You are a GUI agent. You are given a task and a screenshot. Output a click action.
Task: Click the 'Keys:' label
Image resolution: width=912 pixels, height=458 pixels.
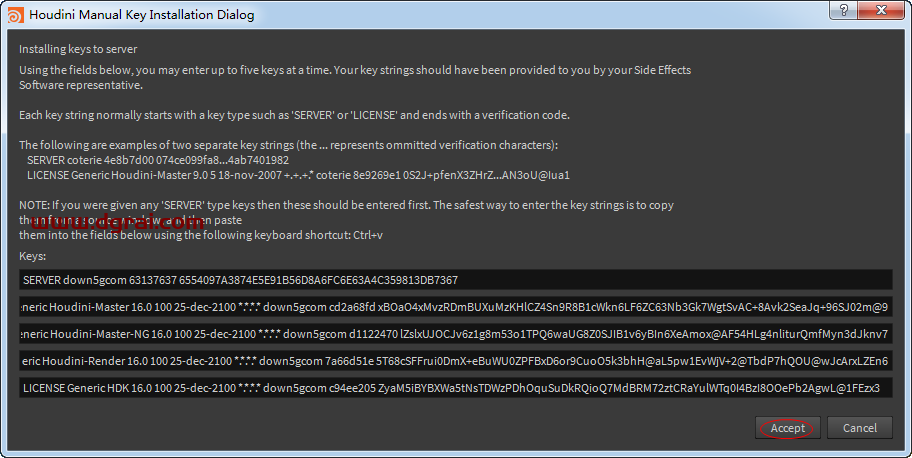(x=33, y=256)
